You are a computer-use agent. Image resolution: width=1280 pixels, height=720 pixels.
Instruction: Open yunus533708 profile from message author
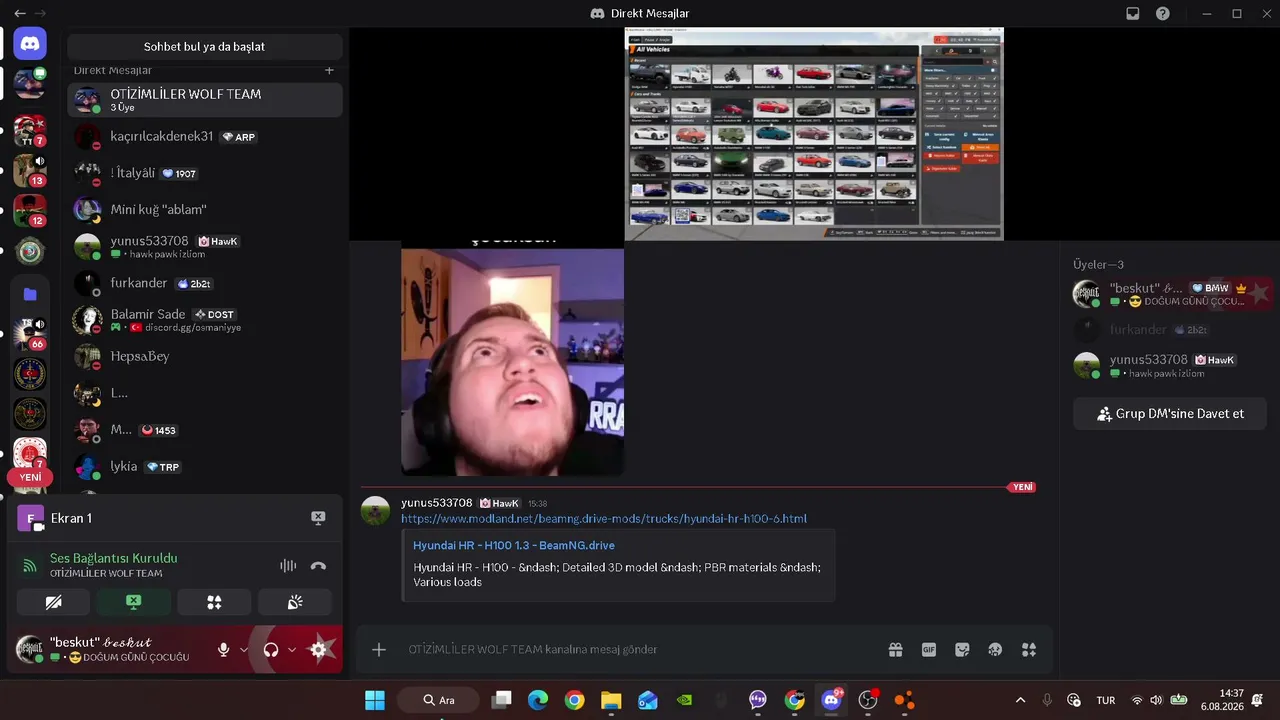tap(437, 503)
